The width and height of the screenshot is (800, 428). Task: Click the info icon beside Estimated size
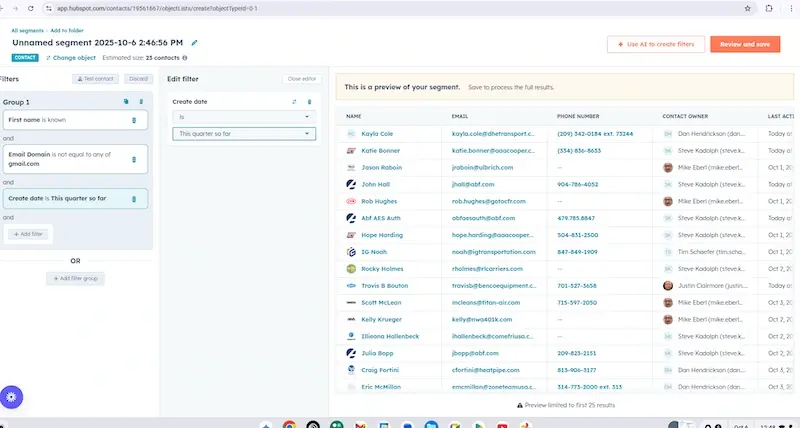click(185, 58)
